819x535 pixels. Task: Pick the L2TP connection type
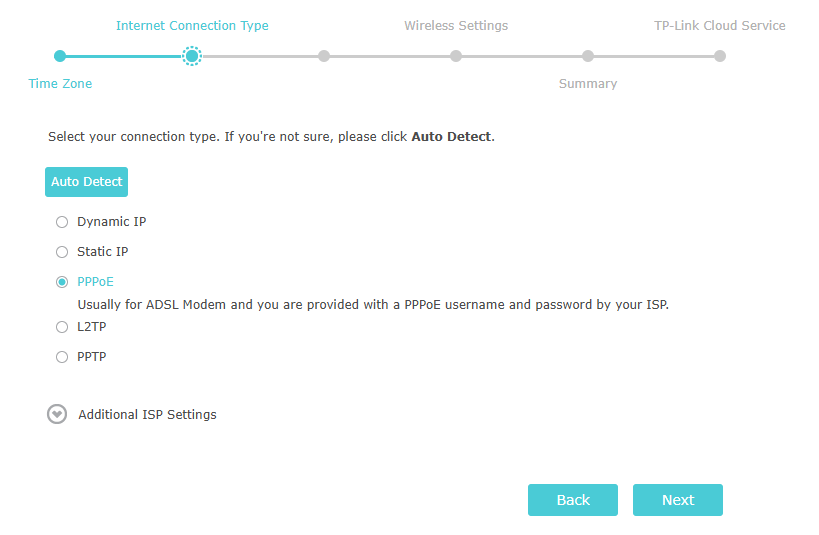pyautogui.click(x=62, y=327)
